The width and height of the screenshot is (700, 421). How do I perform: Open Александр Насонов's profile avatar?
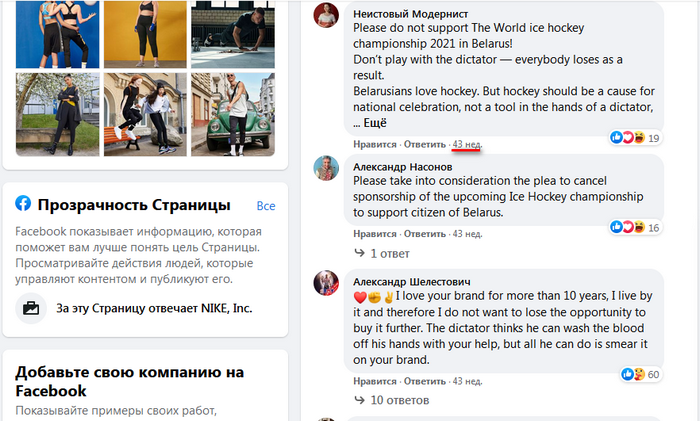click(x=327, y=168)
